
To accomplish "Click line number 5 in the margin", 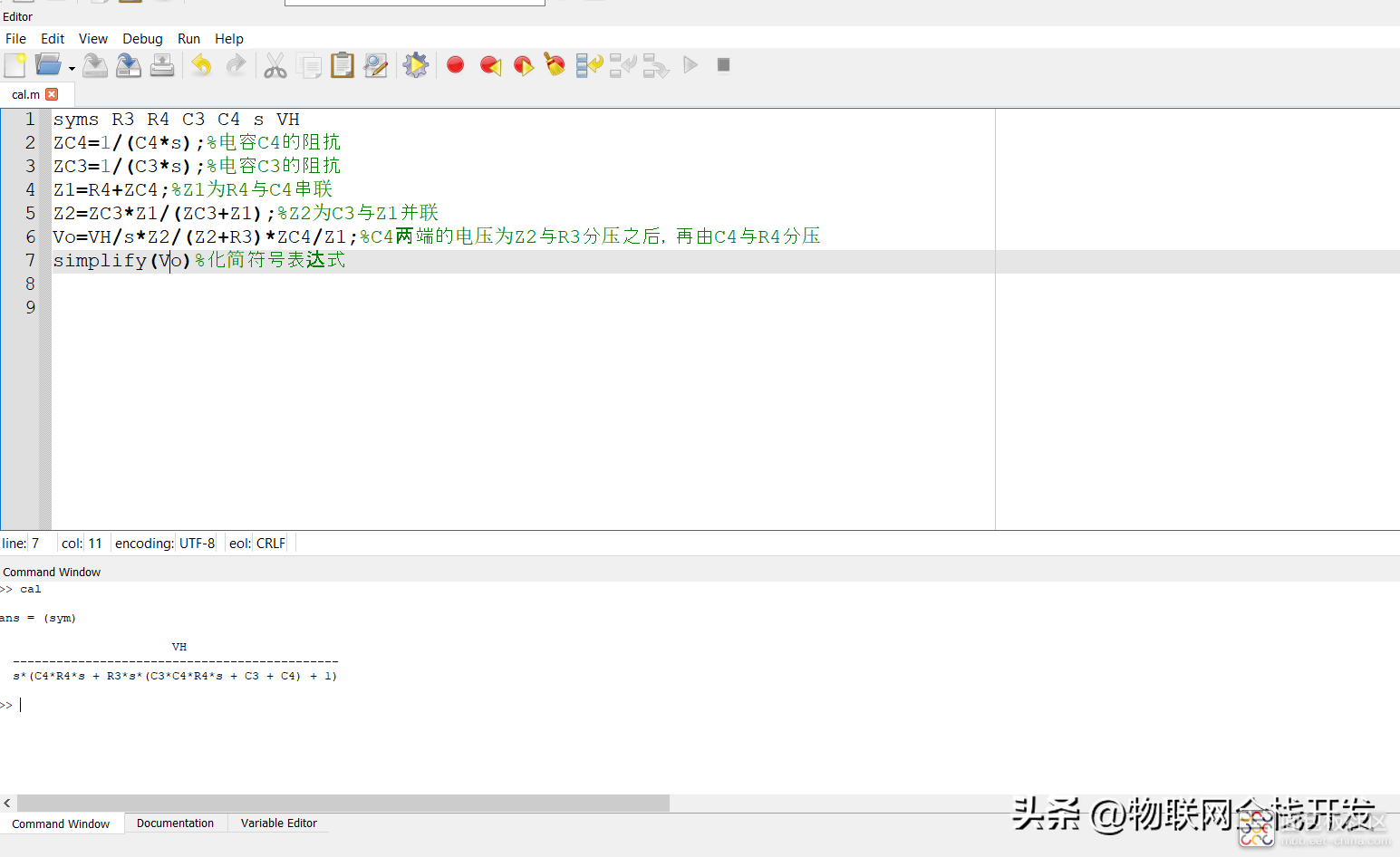I will 30,213.
